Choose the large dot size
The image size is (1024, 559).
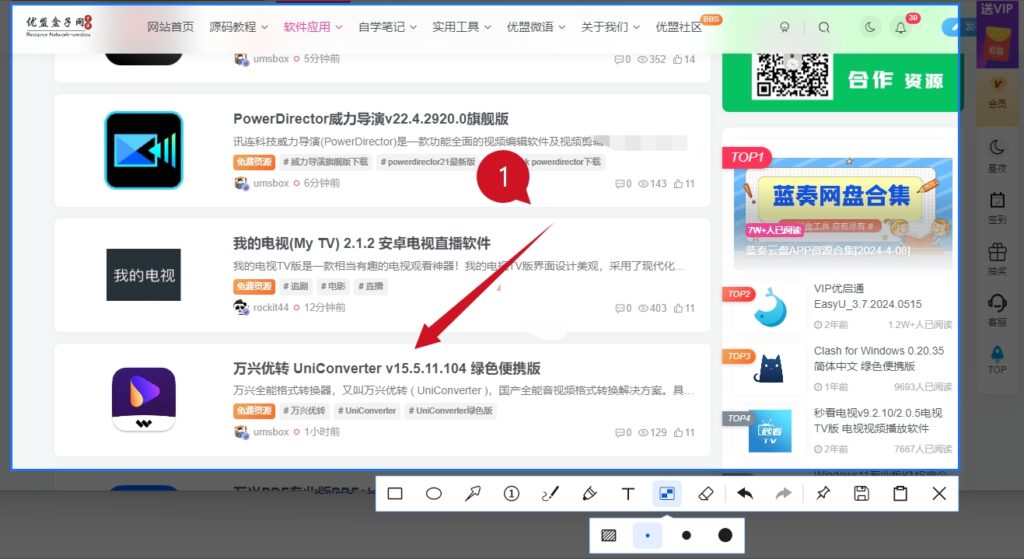pos(725,535)
